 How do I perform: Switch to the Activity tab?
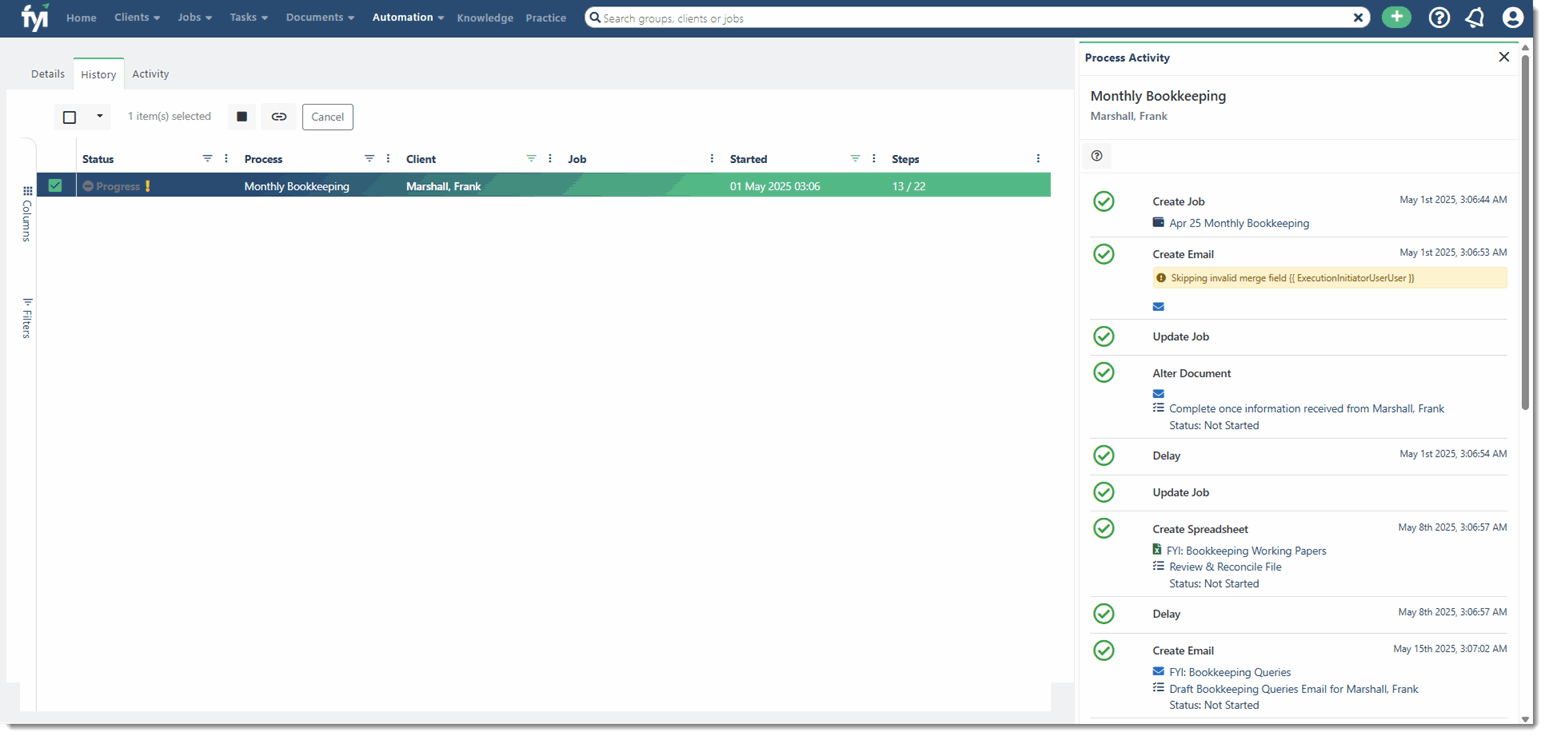(x=150, y=74)
